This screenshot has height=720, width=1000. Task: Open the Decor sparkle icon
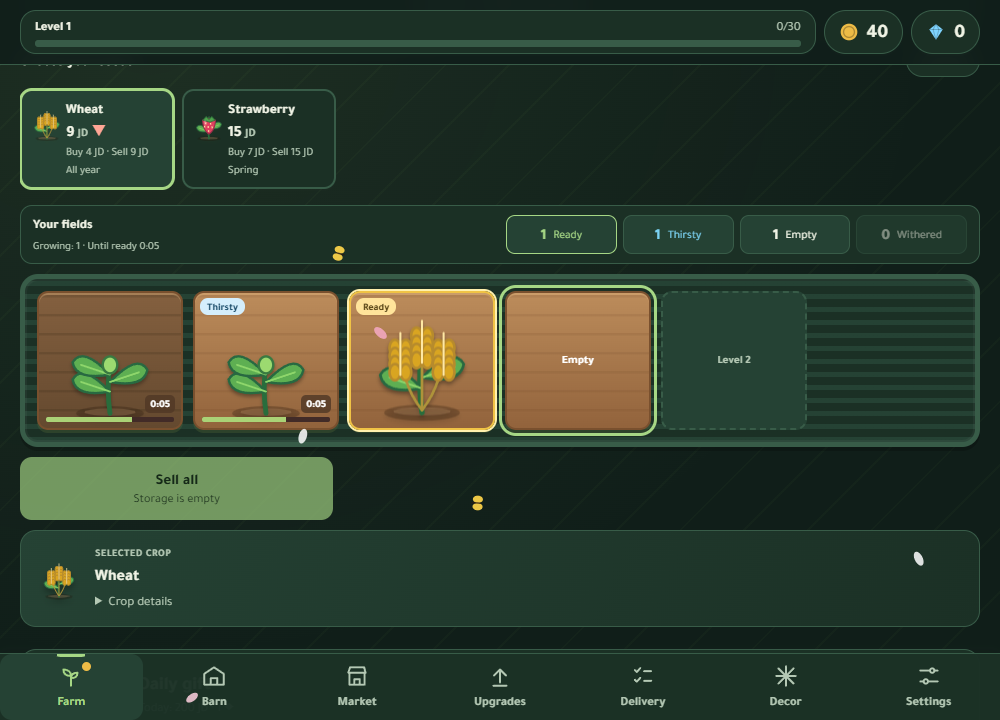pyautogui.click(x=786, y=676)
